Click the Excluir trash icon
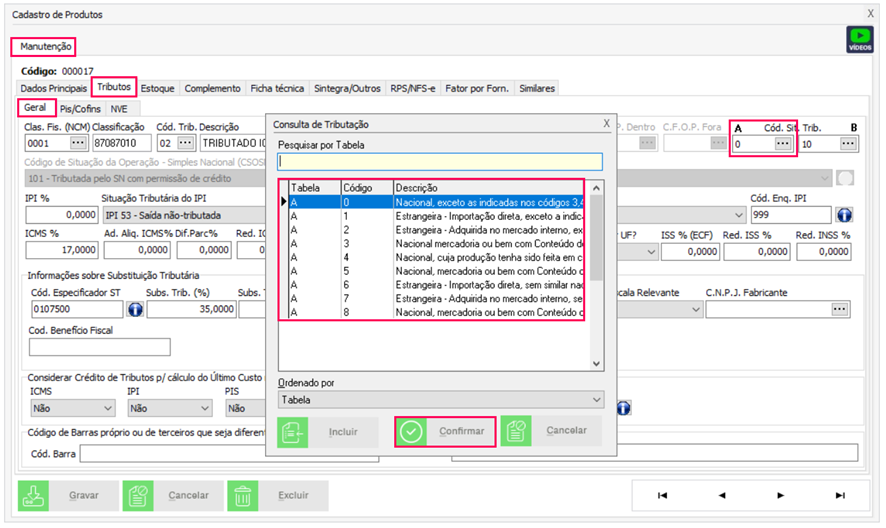 pyautogui.click(x=241, y=495)
